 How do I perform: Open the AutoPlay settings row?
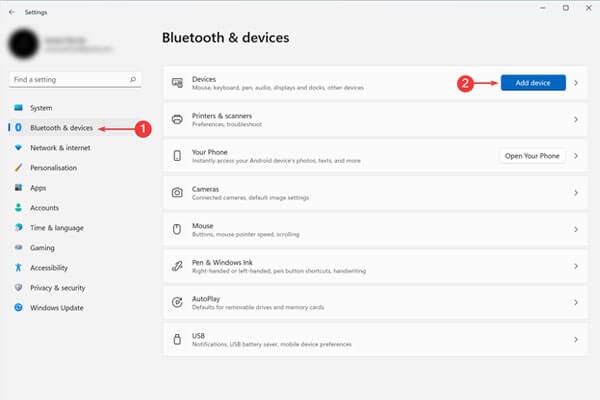pyautogui.click(x=370, y=301)
